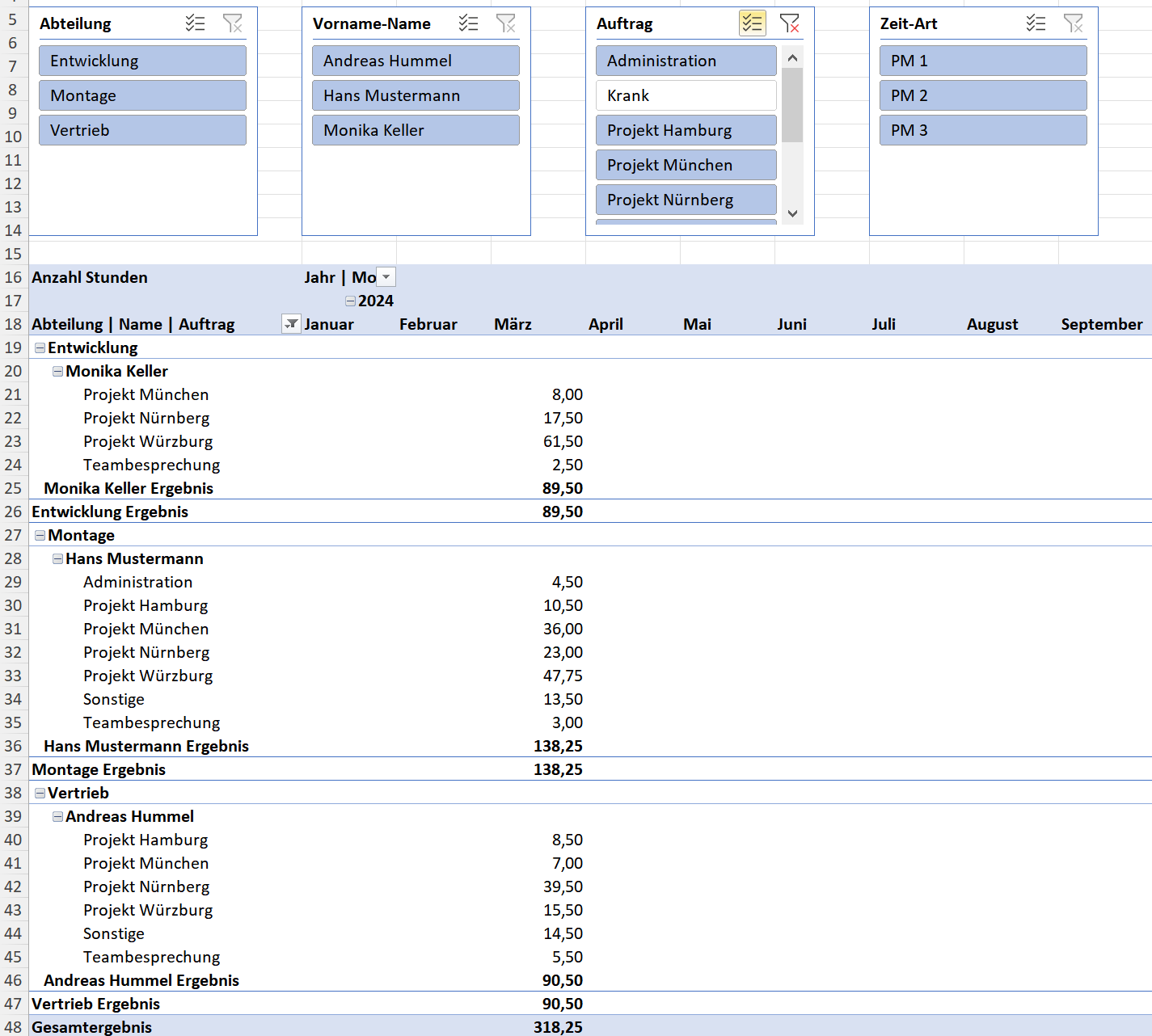Toggle multi-select in the Abteilung slicer
The image size is (1152, 1036).
[195, 23]
